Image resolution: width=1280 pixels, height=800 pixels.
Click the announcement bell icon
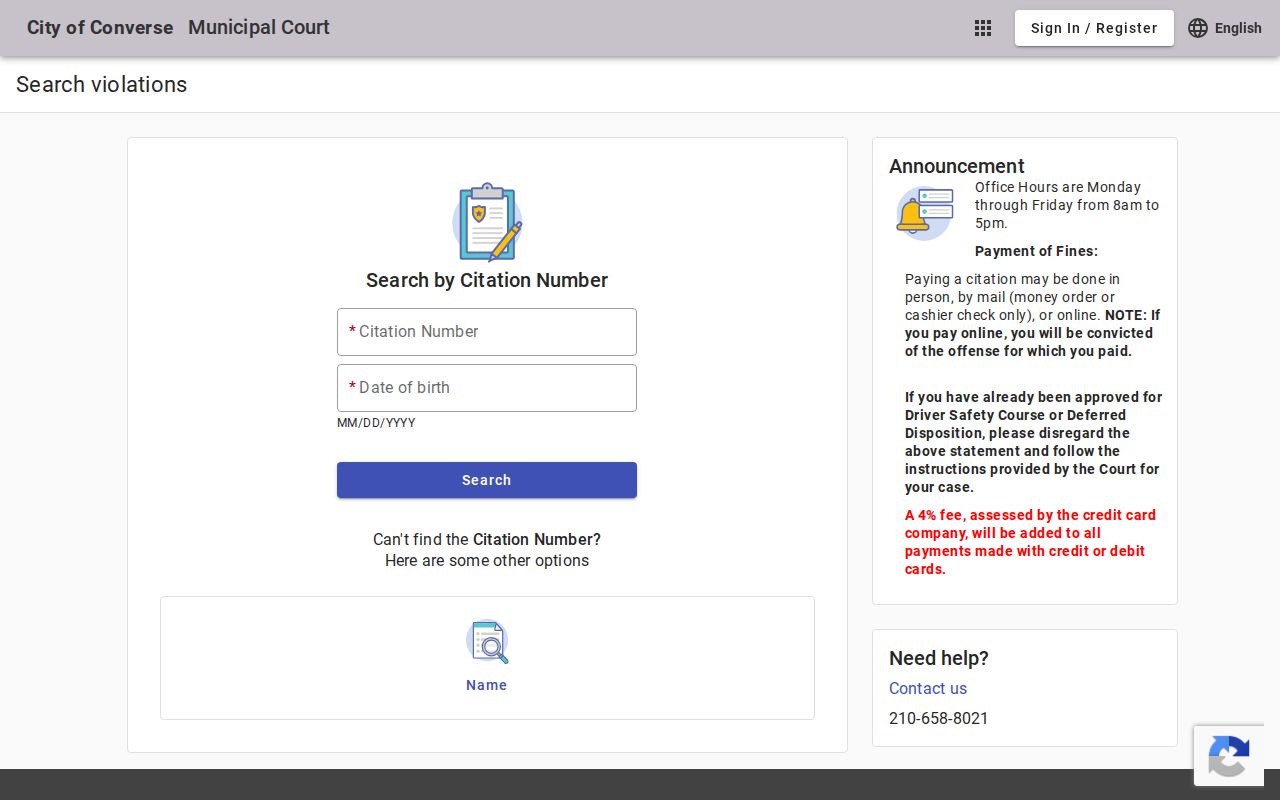[x=924, y=213]
